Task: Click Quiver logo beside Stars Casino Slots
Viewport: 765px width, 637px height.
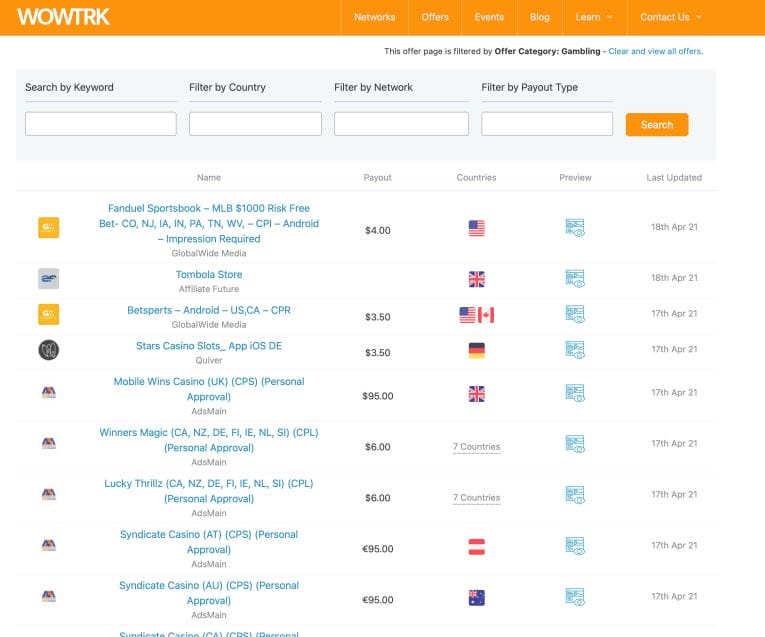Action: 49,350
